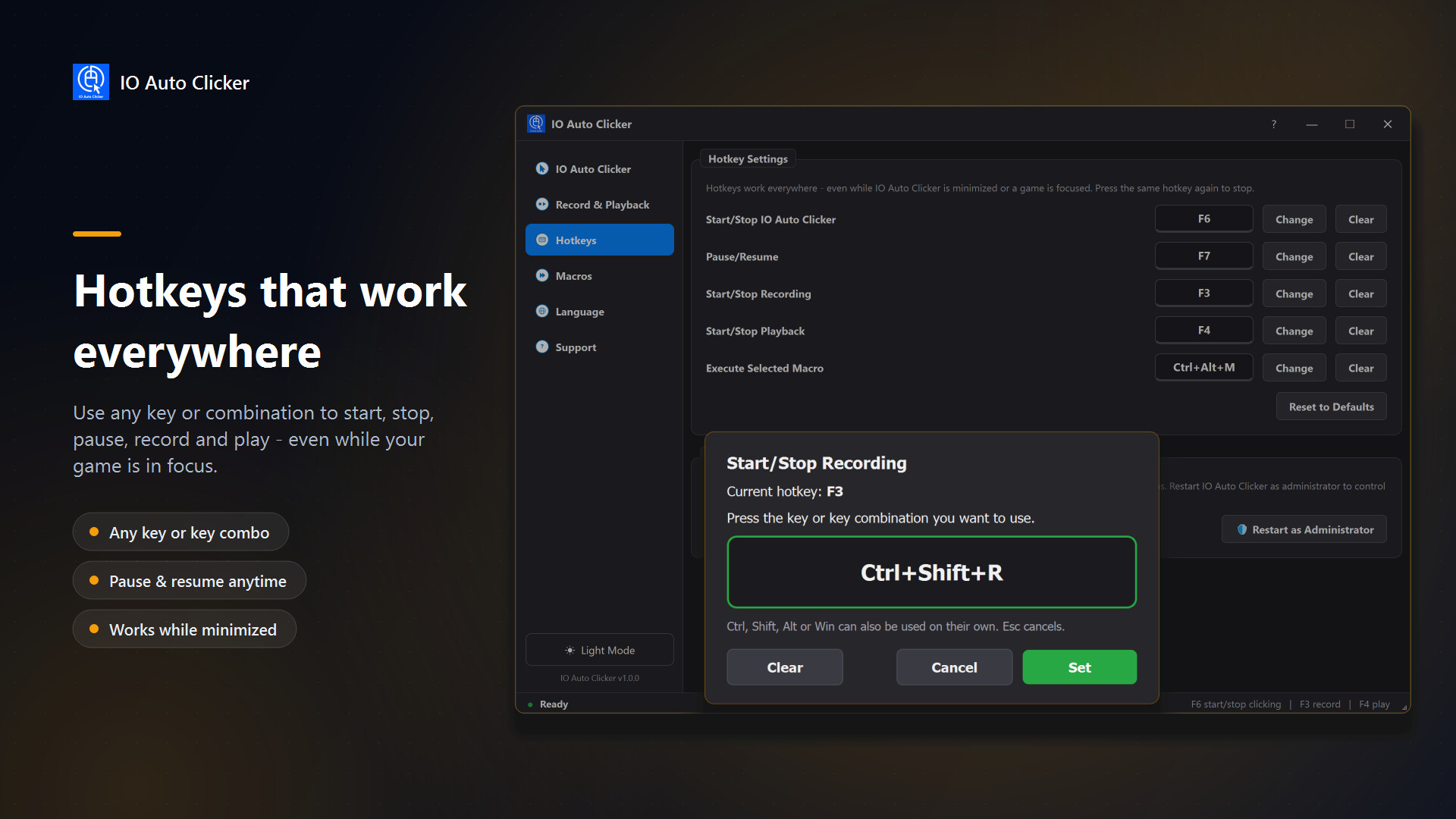The width and height of the screenshot is (1456, 819).
Task: Minimize the IO Auto Clicker window
Action: pyautogui.click(x=1312, y=124)
